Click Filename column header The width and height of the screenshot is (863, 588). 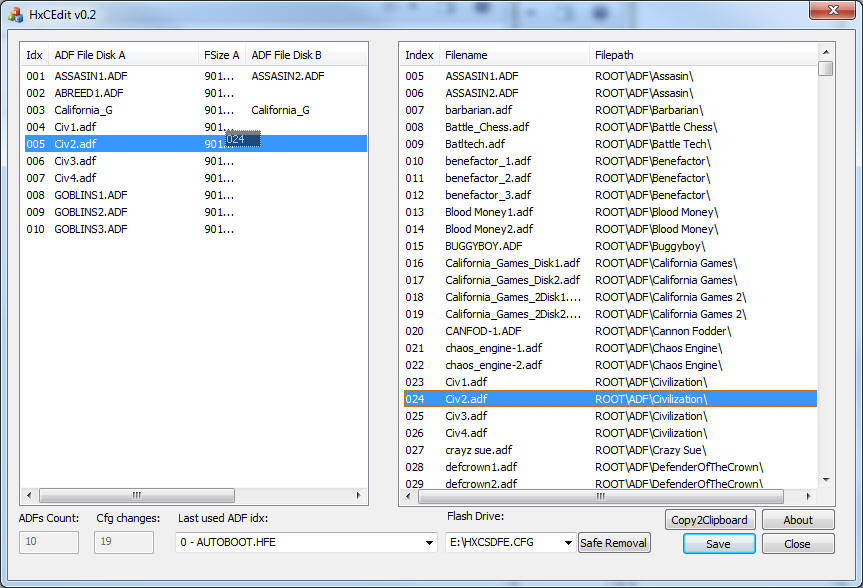pos(514,55)
